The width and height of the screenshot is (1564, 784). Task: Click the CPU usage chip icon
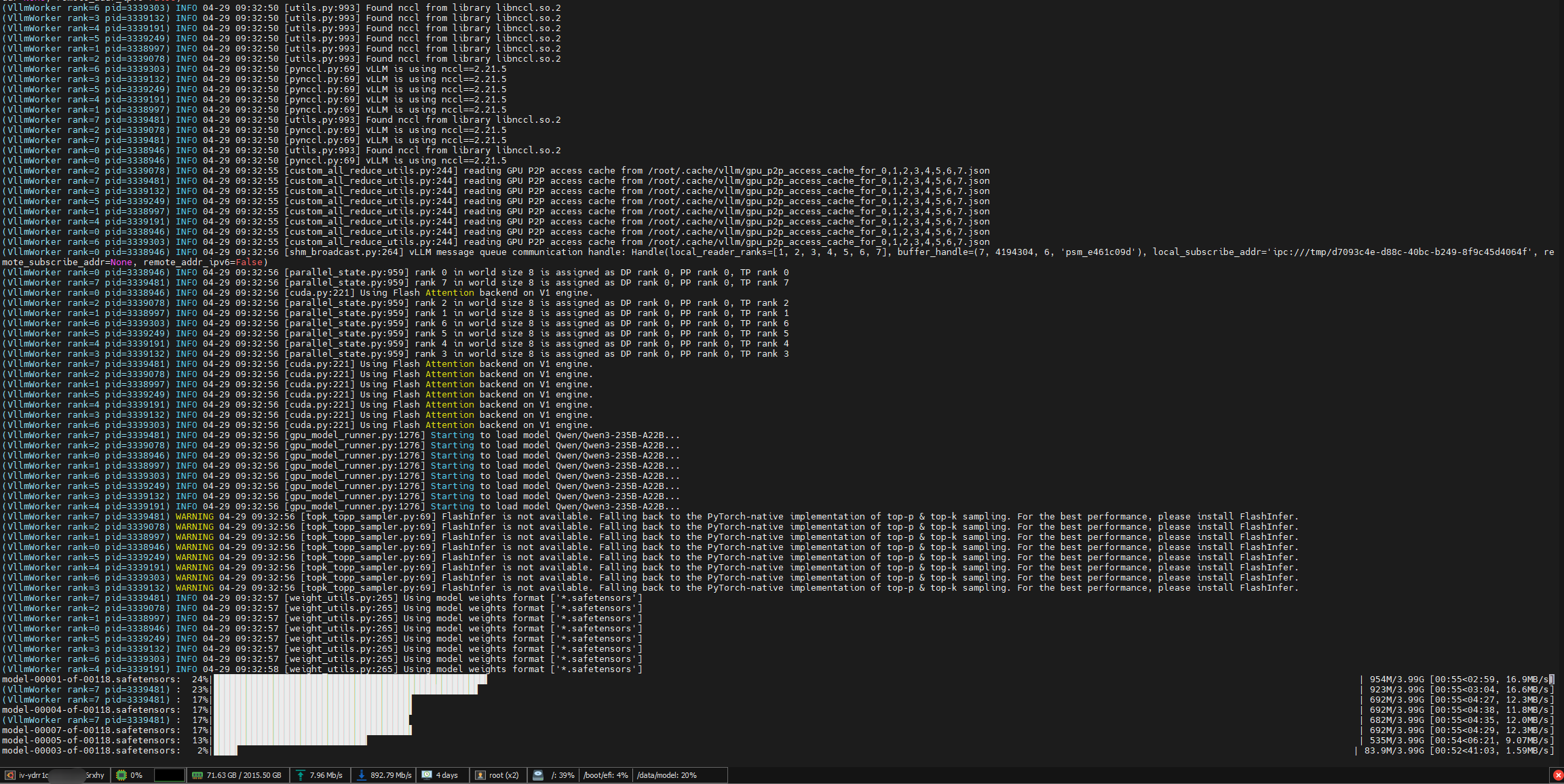pyautogui.click(x=121, y=775)
